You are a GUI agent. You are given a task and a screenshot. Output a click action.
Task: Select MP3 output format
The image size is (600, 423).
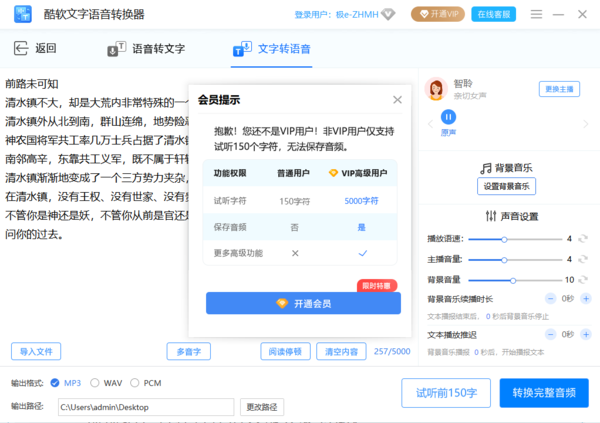pos(55,382)
